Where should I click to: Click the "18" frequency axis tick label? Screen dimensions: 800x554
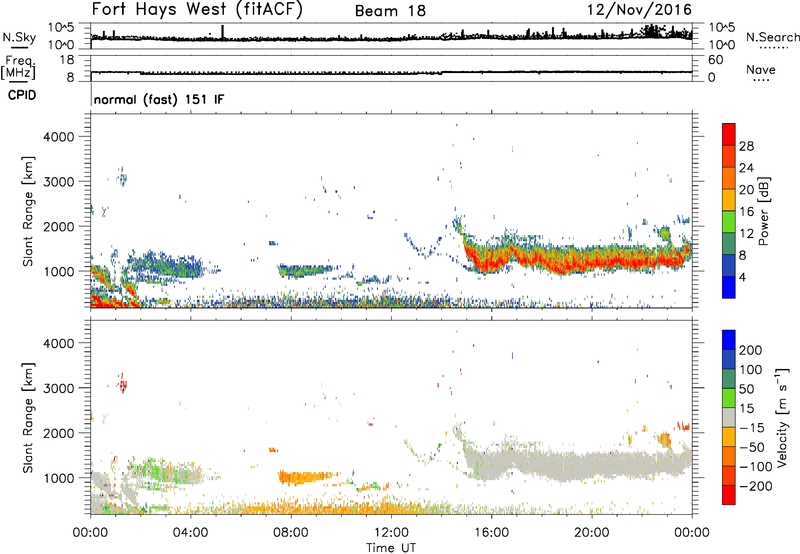tap(67, 60)
